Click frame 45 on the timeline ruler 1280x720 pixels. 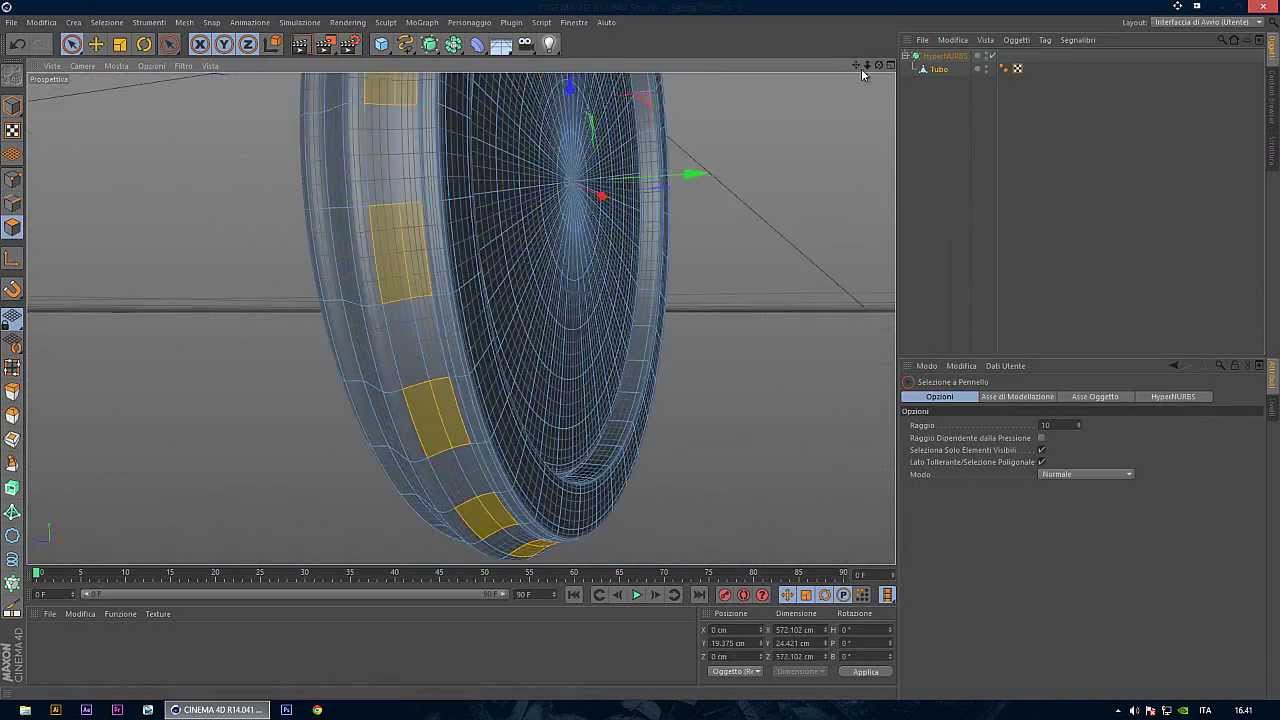coord(439,574)
